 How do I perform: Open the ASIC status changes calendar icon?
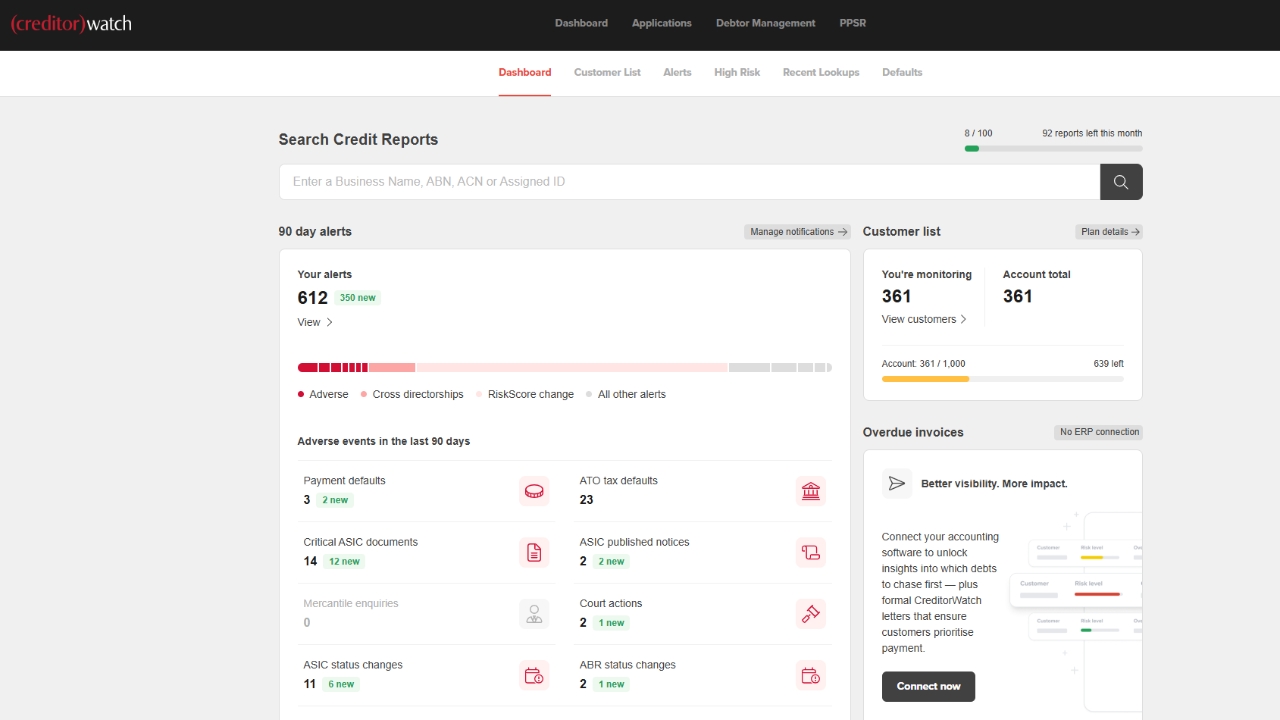(x=534, y=675)
